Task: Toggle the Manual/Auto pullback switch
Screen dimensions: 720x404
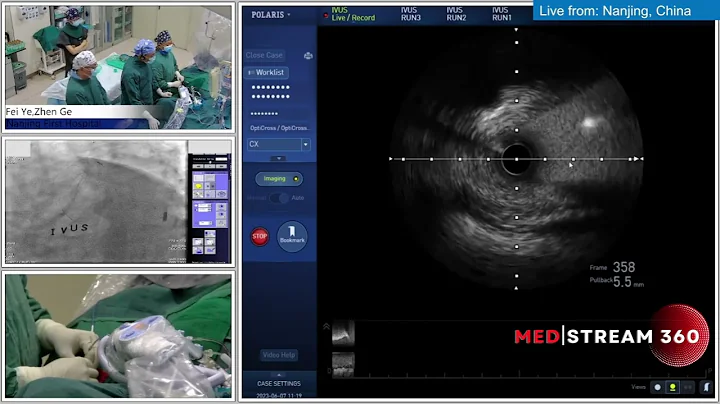Action: click(279, 198)
